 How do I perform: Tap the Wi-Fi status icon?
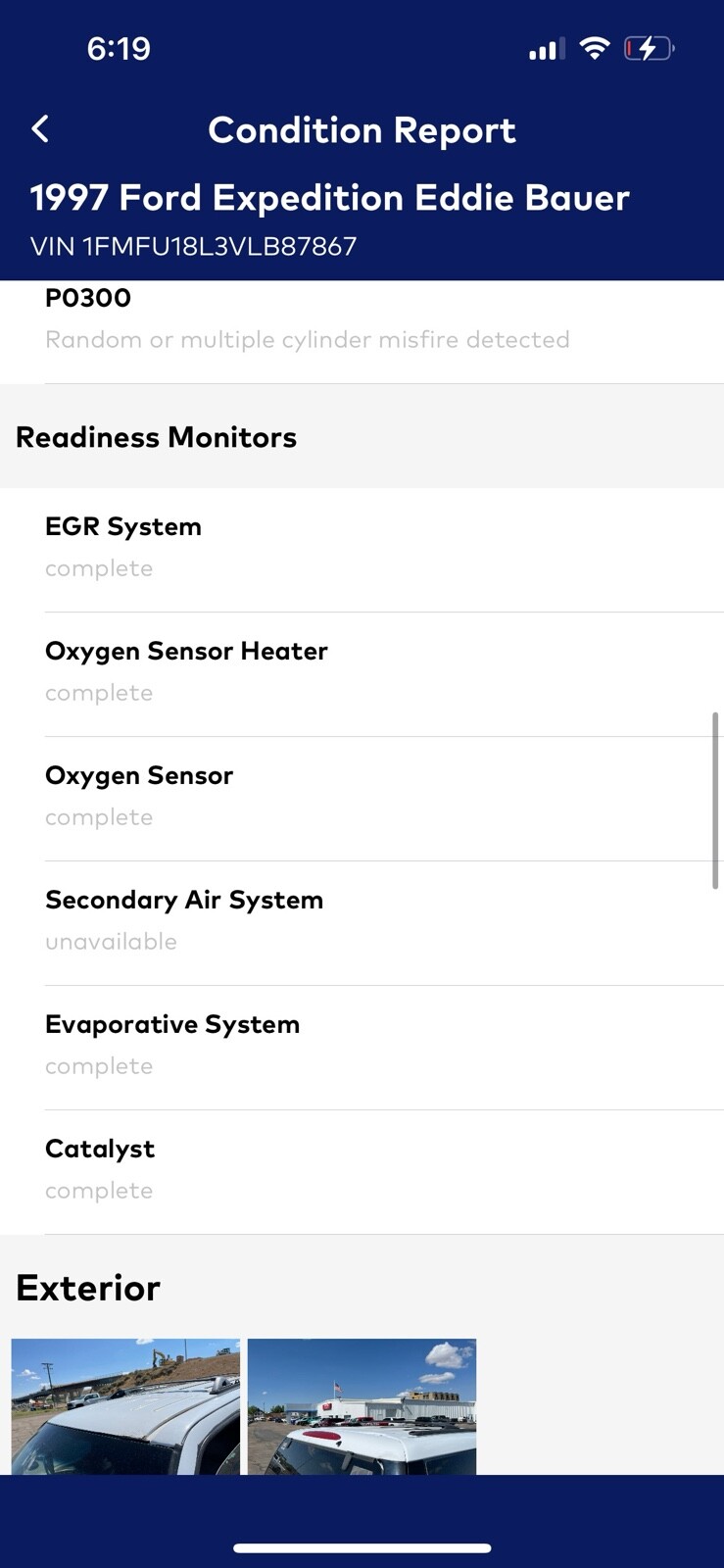click(594, 48)
